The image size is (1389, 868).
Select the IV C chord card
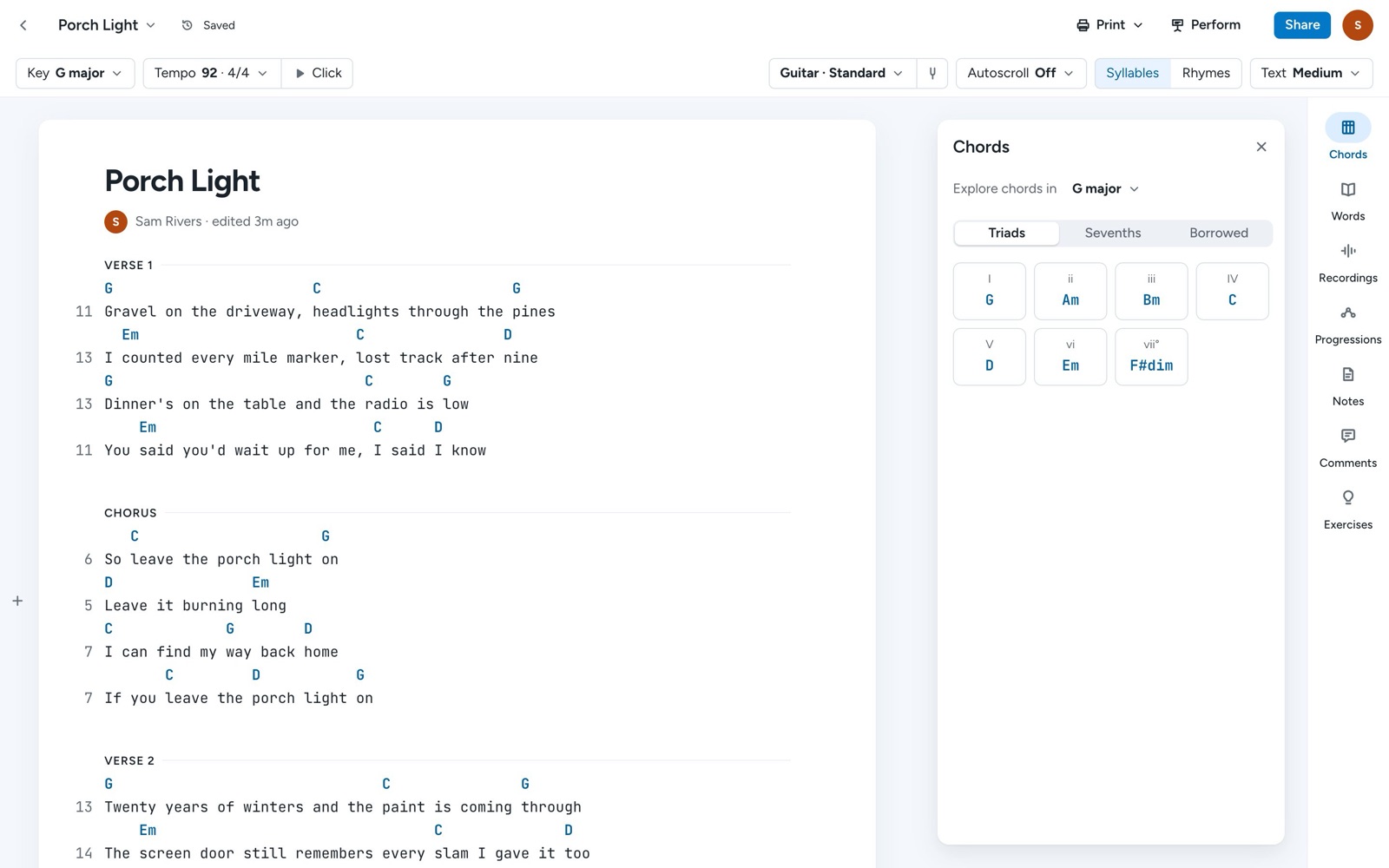click(x=1232, y=291)
